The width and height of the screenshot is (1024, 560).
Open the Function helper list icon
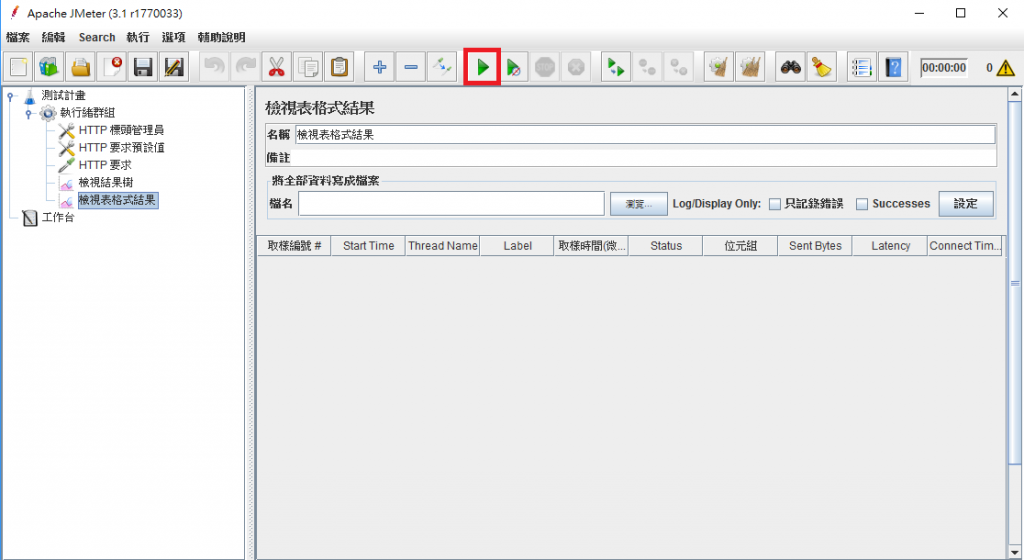click(x=862, y=67)
